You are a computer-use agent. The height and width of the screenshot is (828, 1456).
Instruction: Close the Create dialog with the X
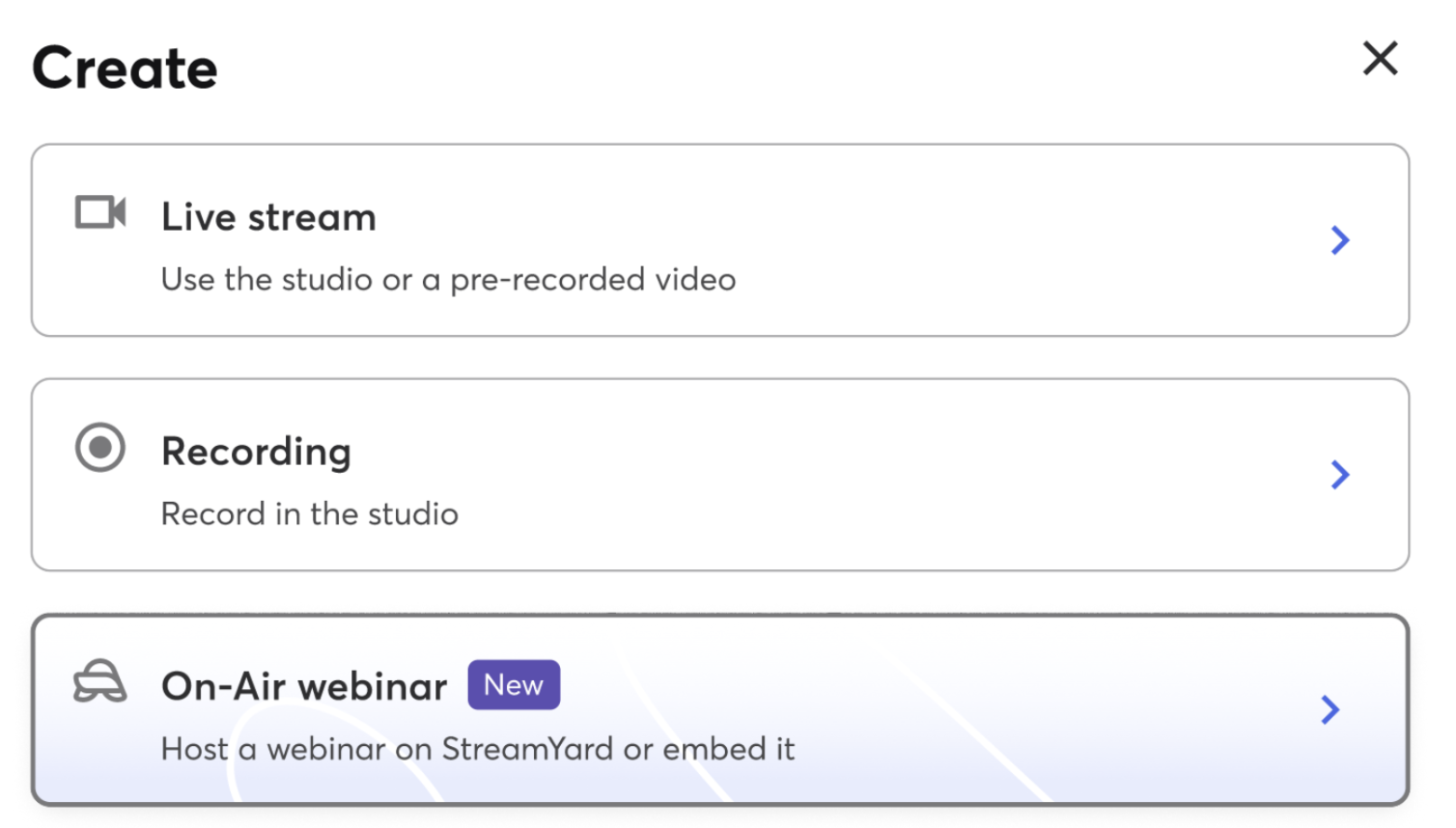pos(1380,58)
